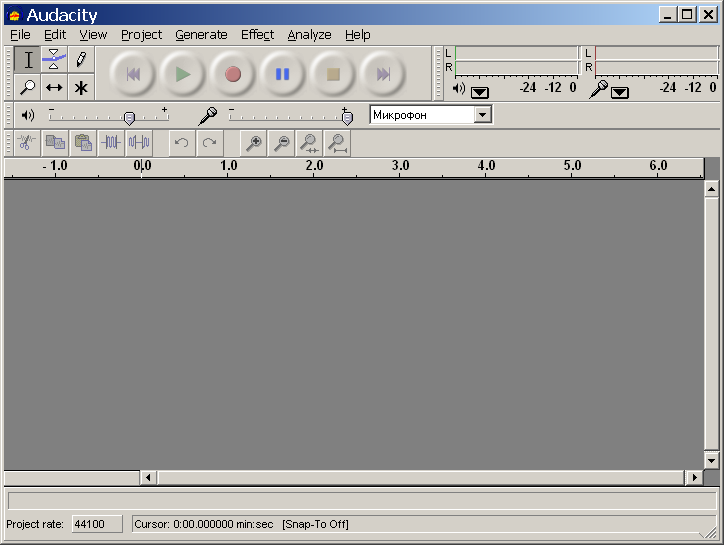Viewport: 724px width, 545px height.
Task: Click the Cut scissors icon
Action: point(27,143)
